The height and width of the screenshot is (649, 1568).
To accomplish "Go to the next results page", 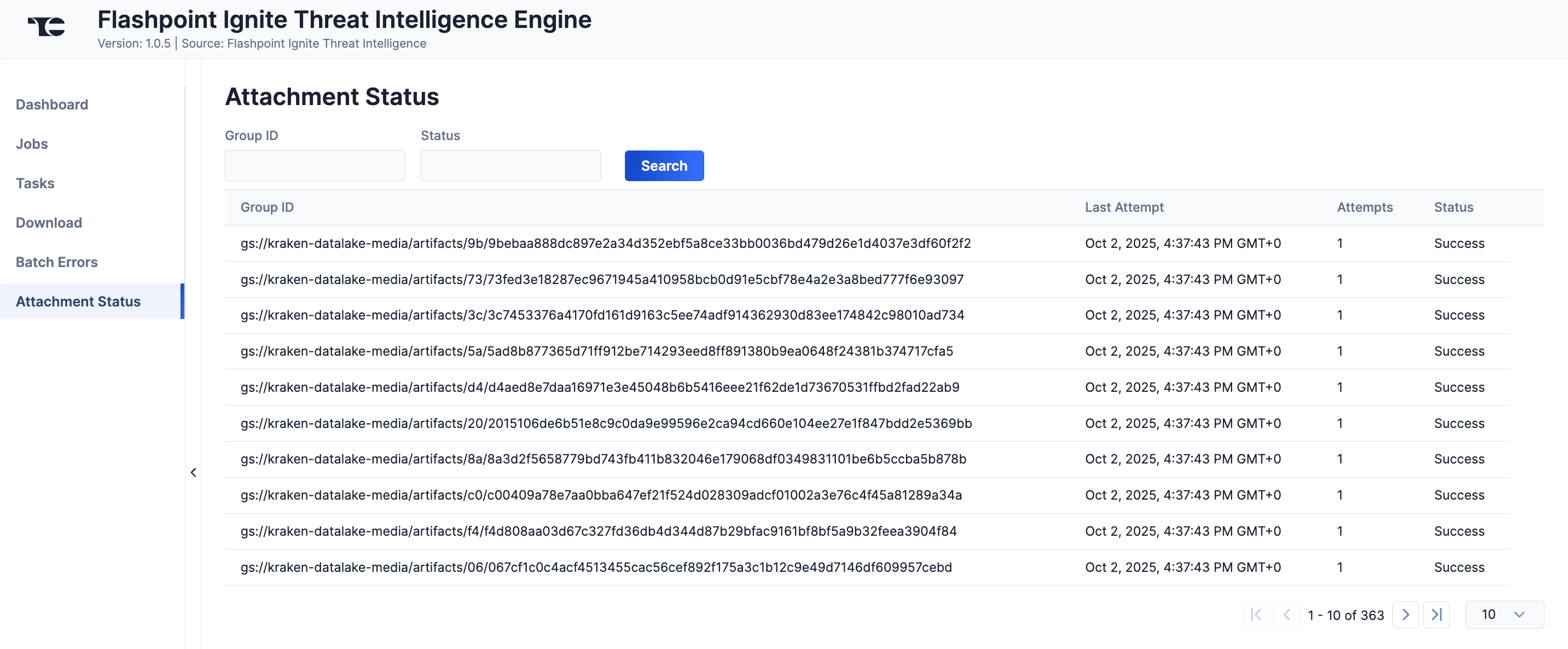I will pyautogui.click(x=1406, y=615).
